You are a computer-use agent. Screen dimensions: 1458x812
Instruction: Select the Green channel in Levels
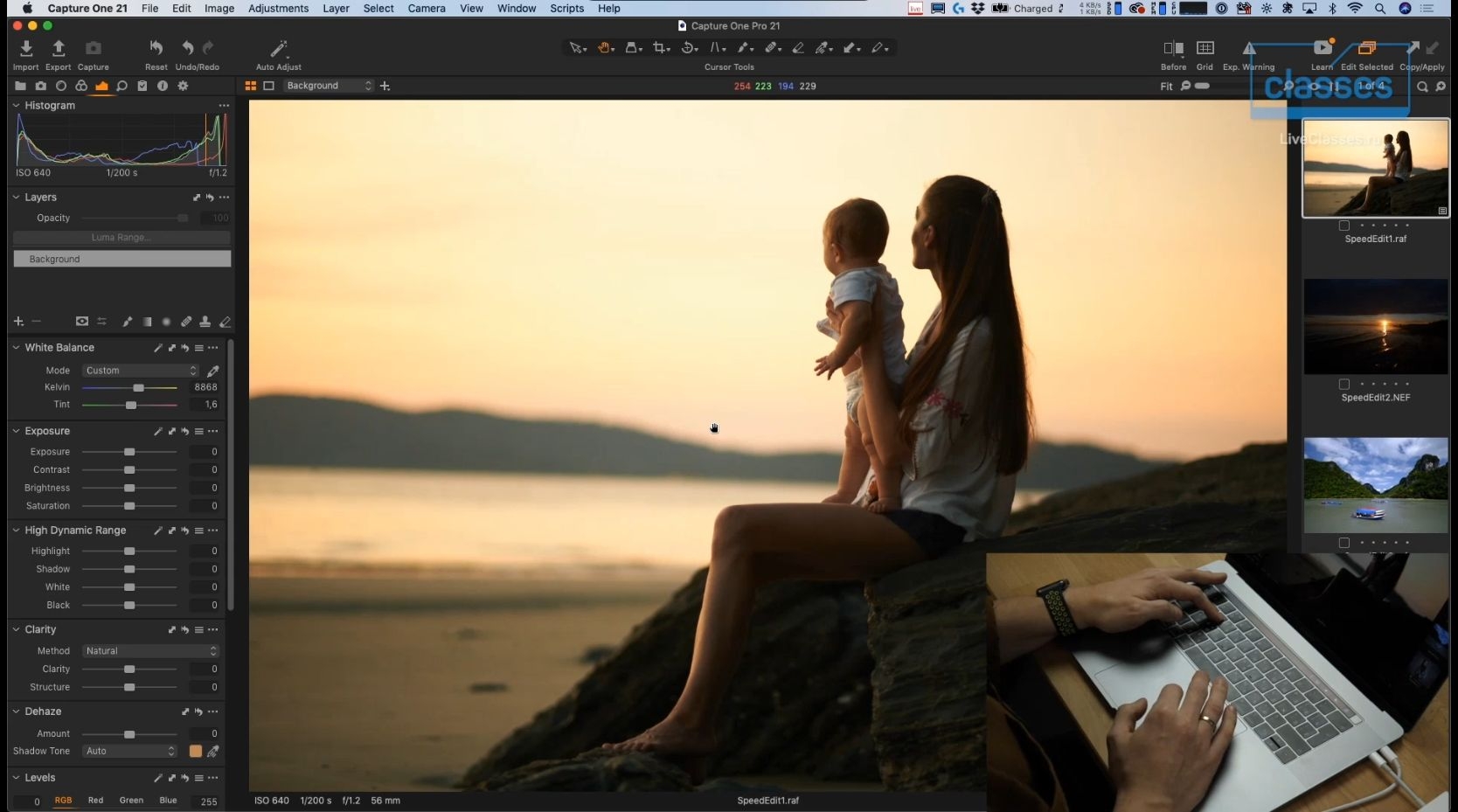[x=131, y=801]
